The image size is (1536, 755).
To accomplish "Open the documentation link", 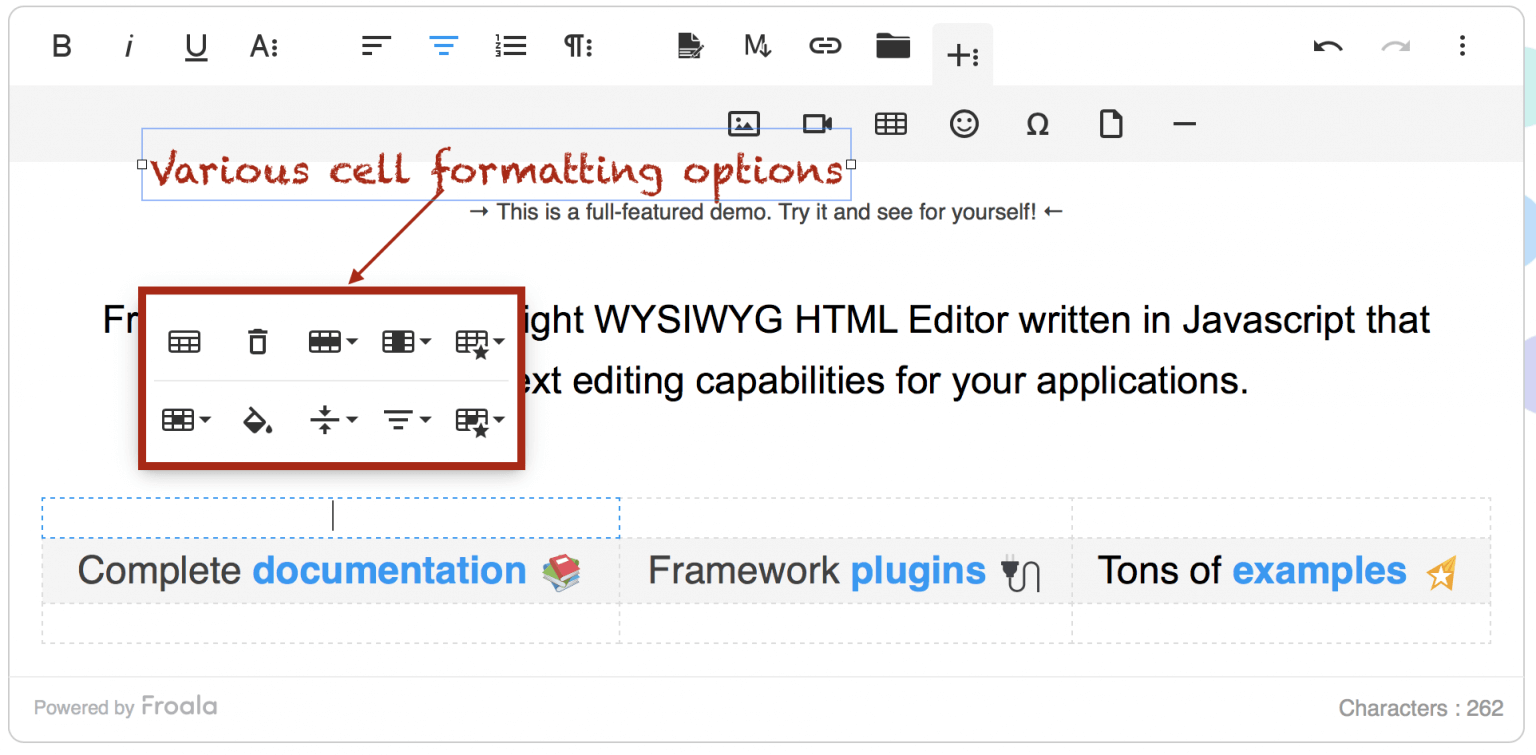I will click(389, 571).
